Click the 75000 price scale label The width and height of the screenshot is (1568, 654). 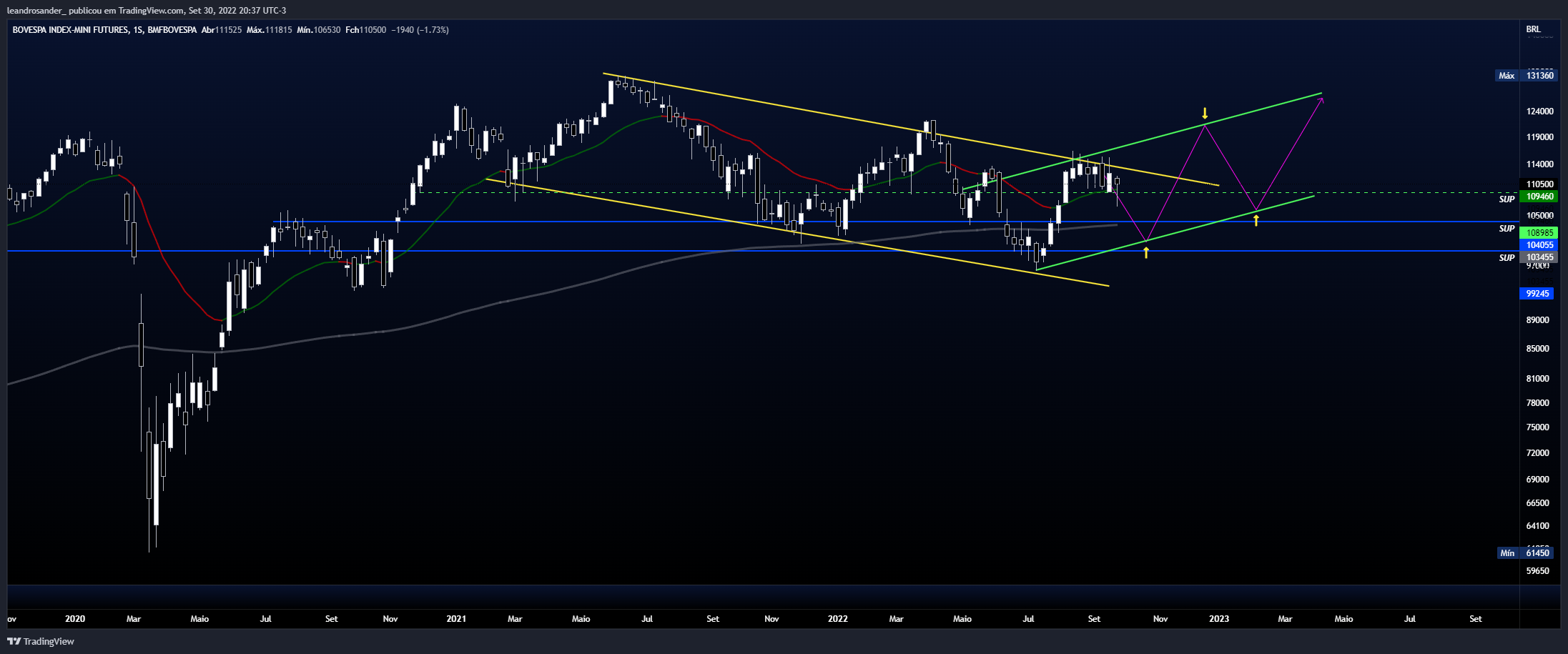click(1538, 427)
